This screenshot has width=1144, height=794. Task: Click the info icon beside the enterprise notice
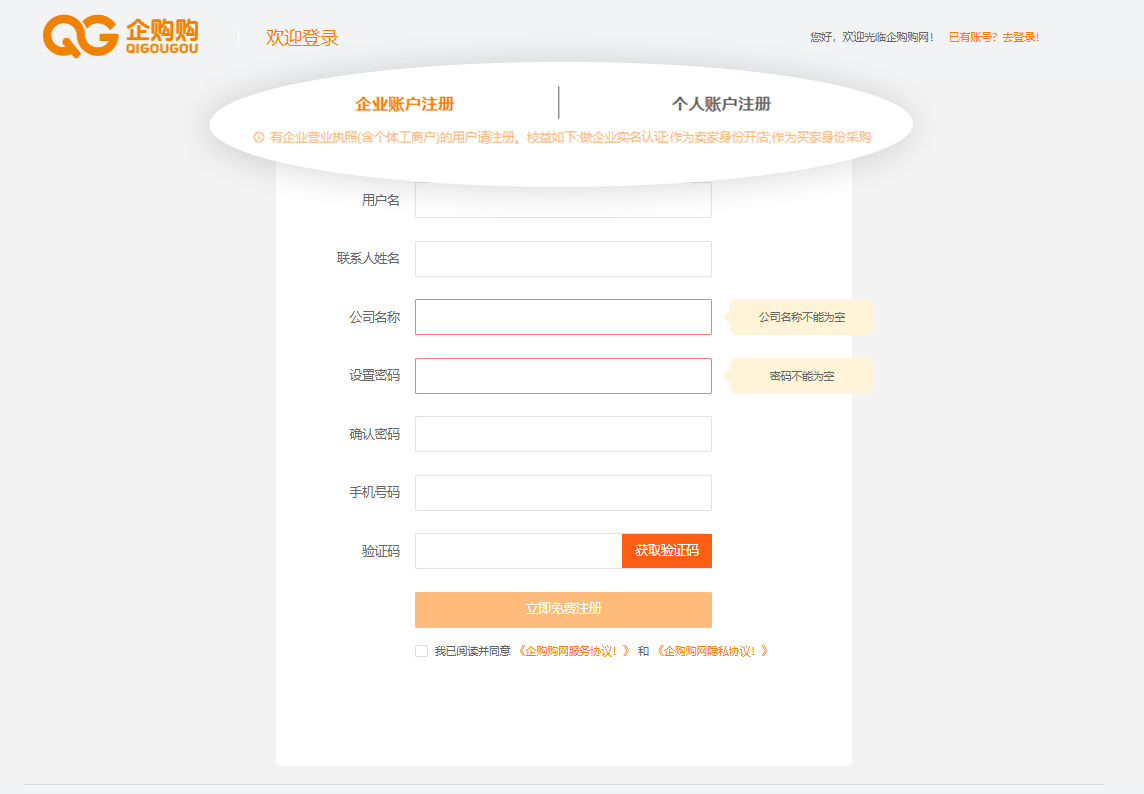(x=259, y=137)
